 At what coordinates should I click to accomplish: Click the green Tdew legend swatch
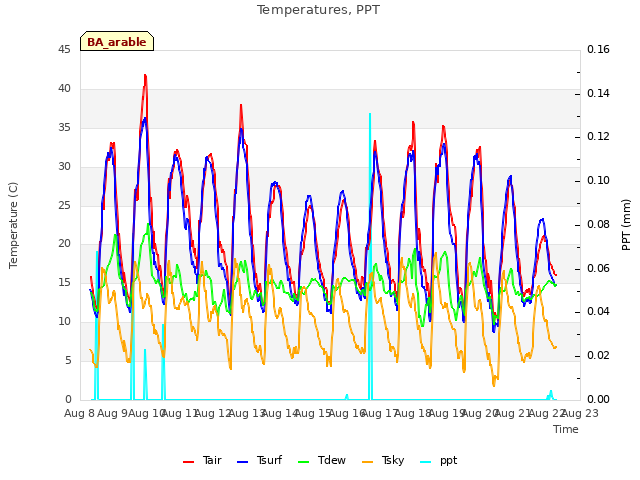(x=304, y=462)
